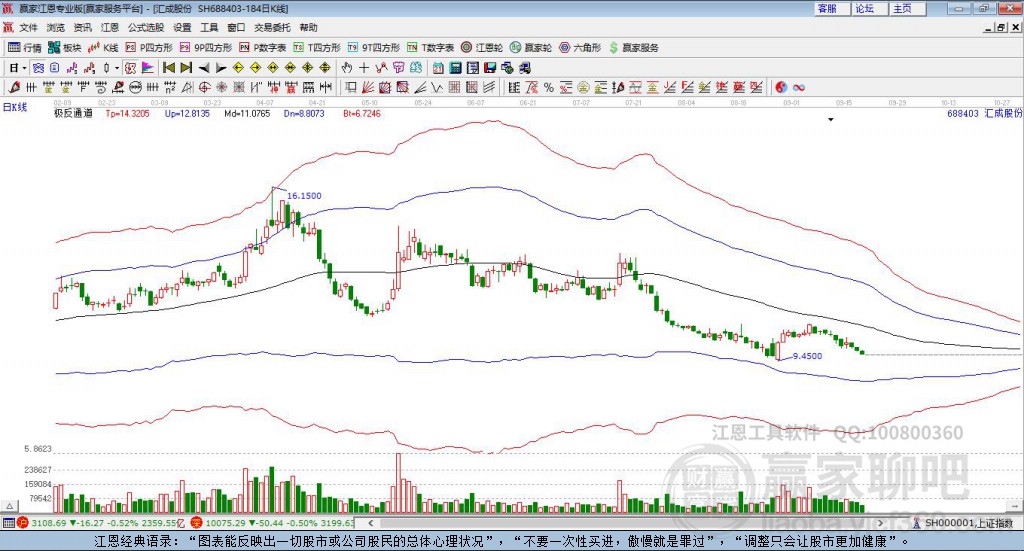The width and height of the screenshot is (1024, 551).
Task: Click the horizontal scrollbar left arrow
Action: click(370, 523)
